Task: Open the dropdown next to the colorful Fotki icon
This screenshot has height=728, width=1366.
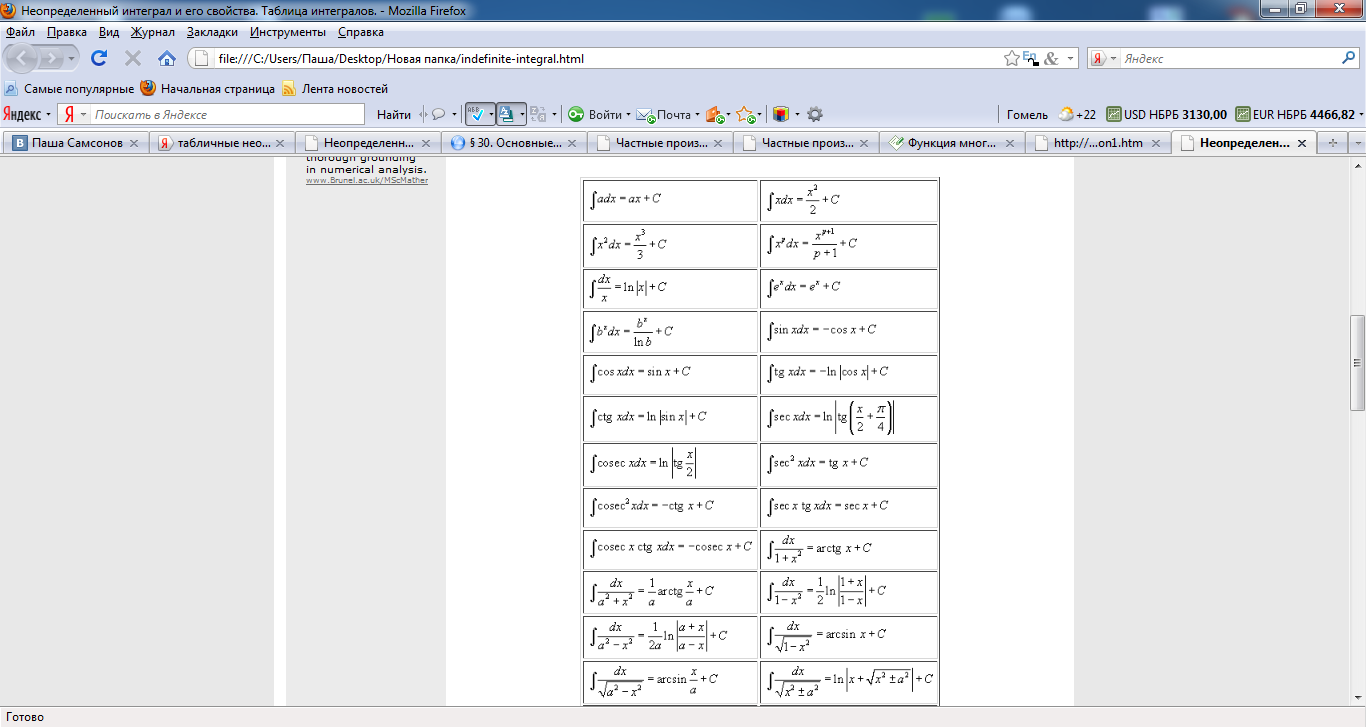Action: coord(797,114)
